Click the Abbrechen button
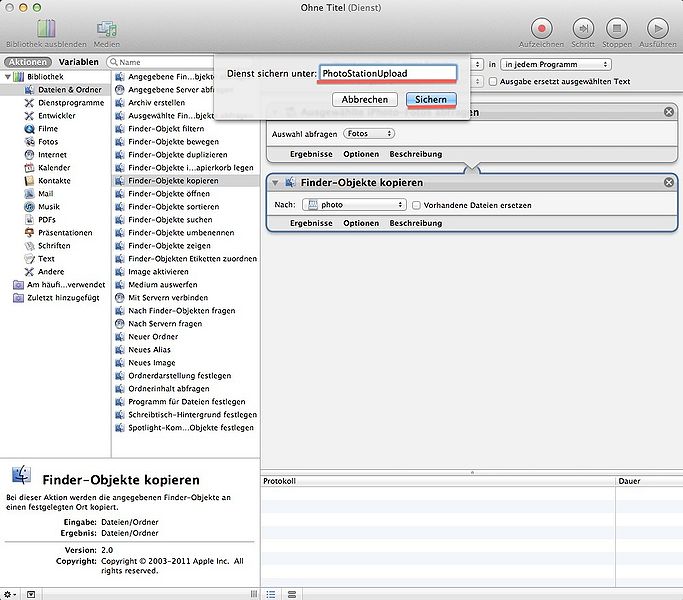683x600 pixels. coord(364,100)
